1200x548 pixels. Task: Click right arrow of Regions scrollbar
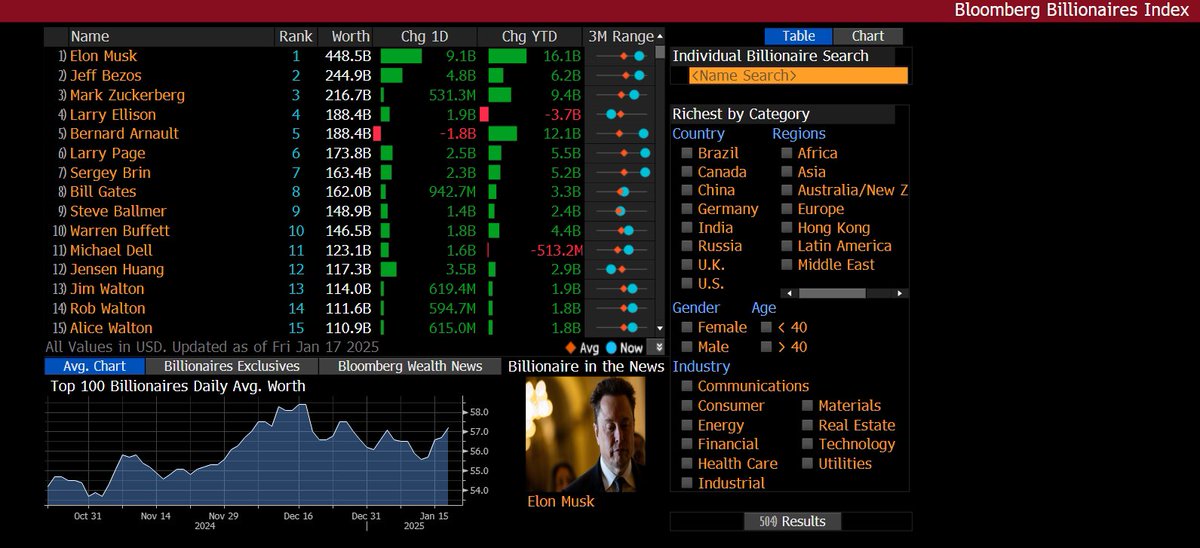902,293
